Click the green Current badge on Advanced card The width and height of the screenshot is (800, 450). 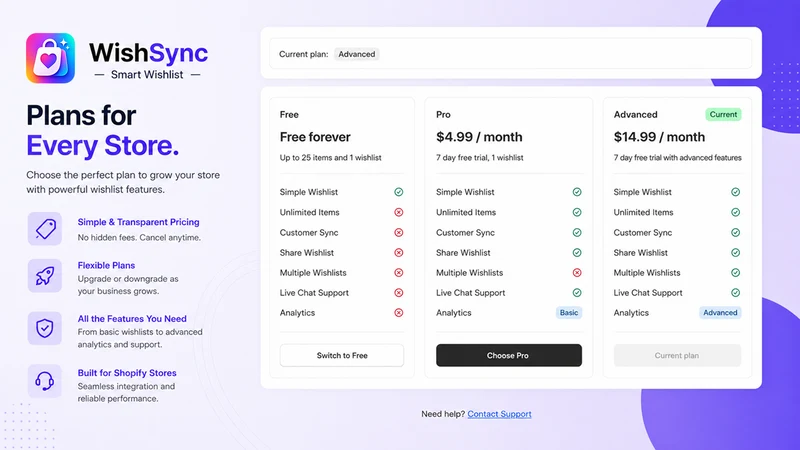pyautogui.click(x=723, y=114)
